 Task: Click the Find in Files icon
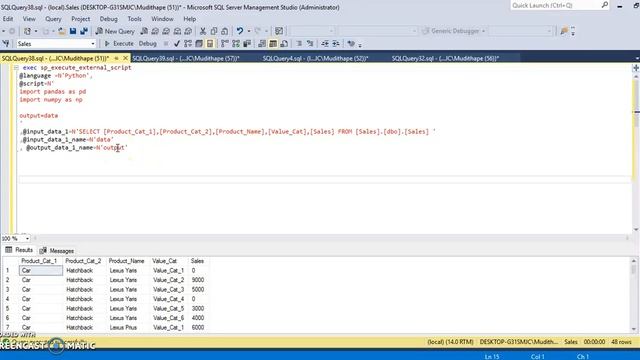coord(564,31)
